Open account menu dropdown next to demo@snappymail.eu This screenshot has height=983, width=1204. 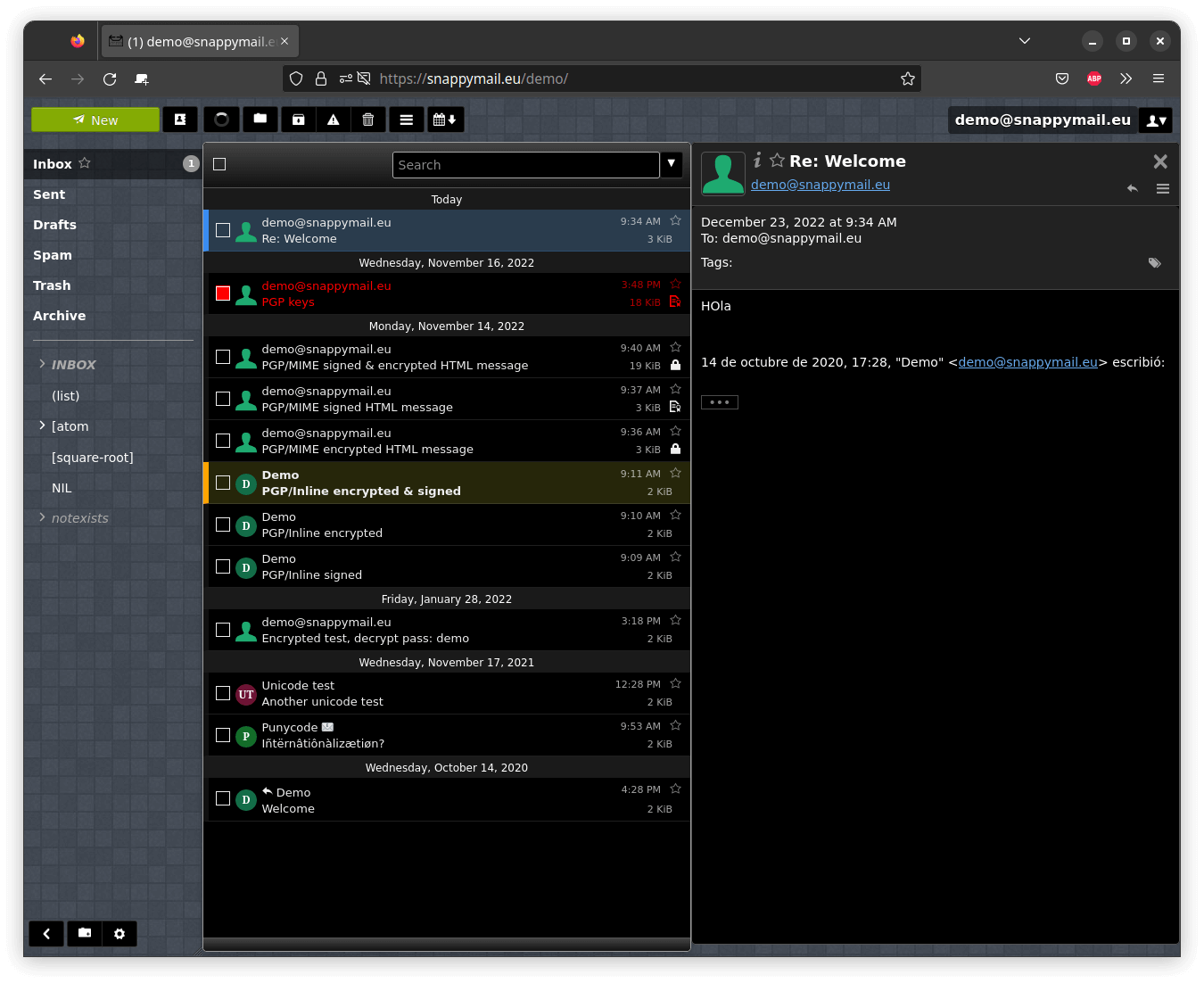1156,120
